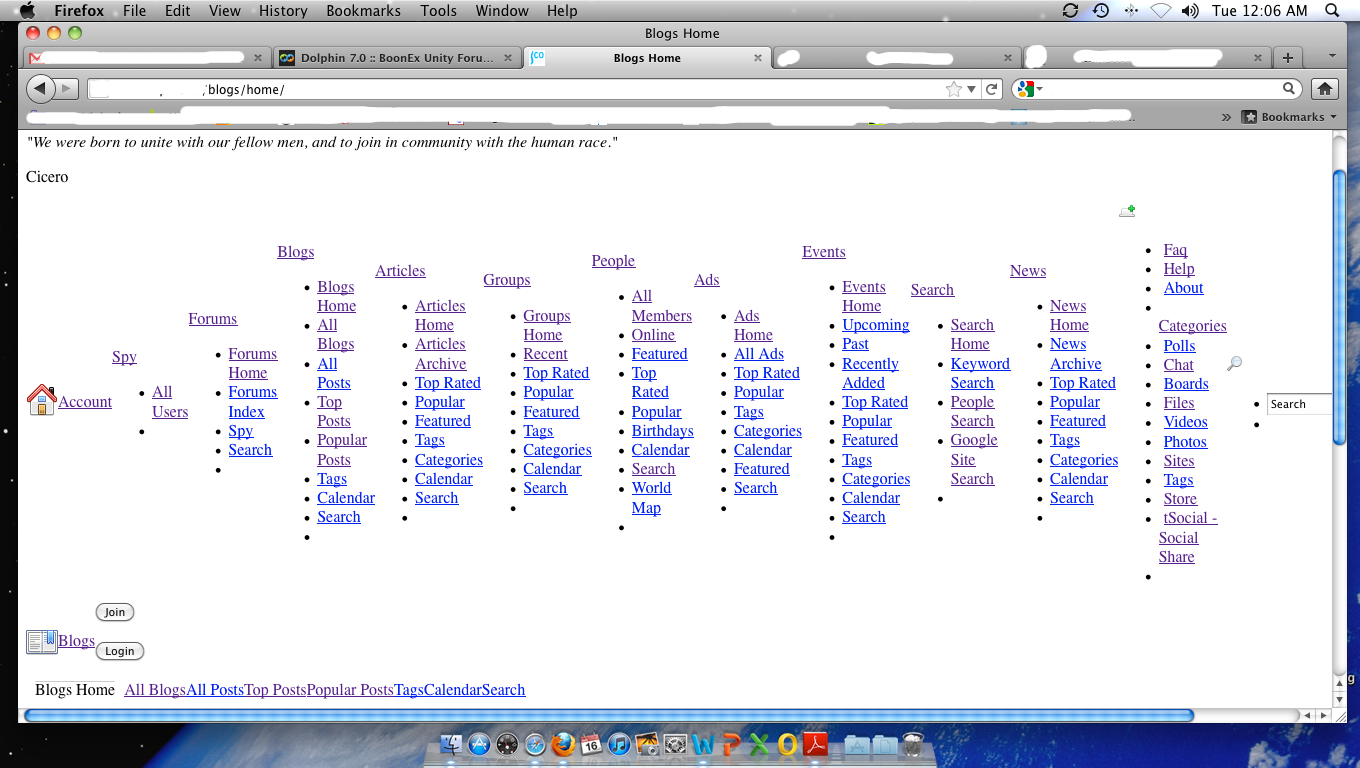The height and width of the screenshot is (768, 1360).
Task: Bookmark this page with the star icon
Action: (x=954, y=89)
